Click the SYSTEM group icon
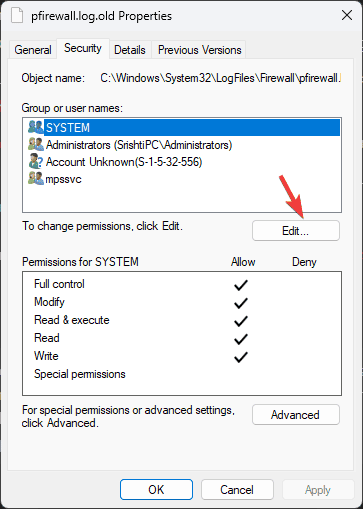This screenshot has height=509, width=363. (36, 127)
